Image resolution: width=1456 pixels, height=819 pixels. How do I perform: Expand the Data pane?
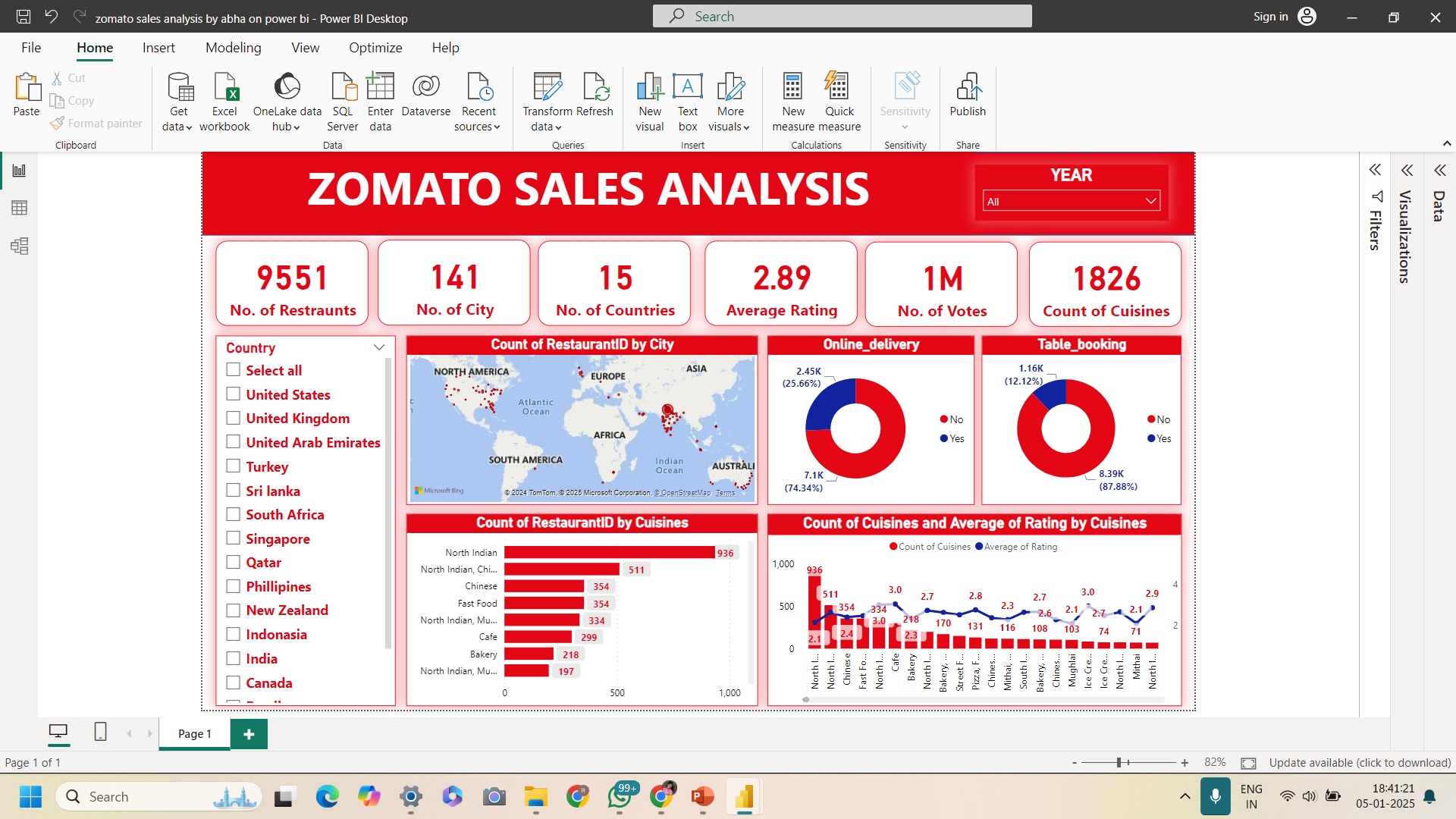pyautogui.click(x=1439, y=170)
